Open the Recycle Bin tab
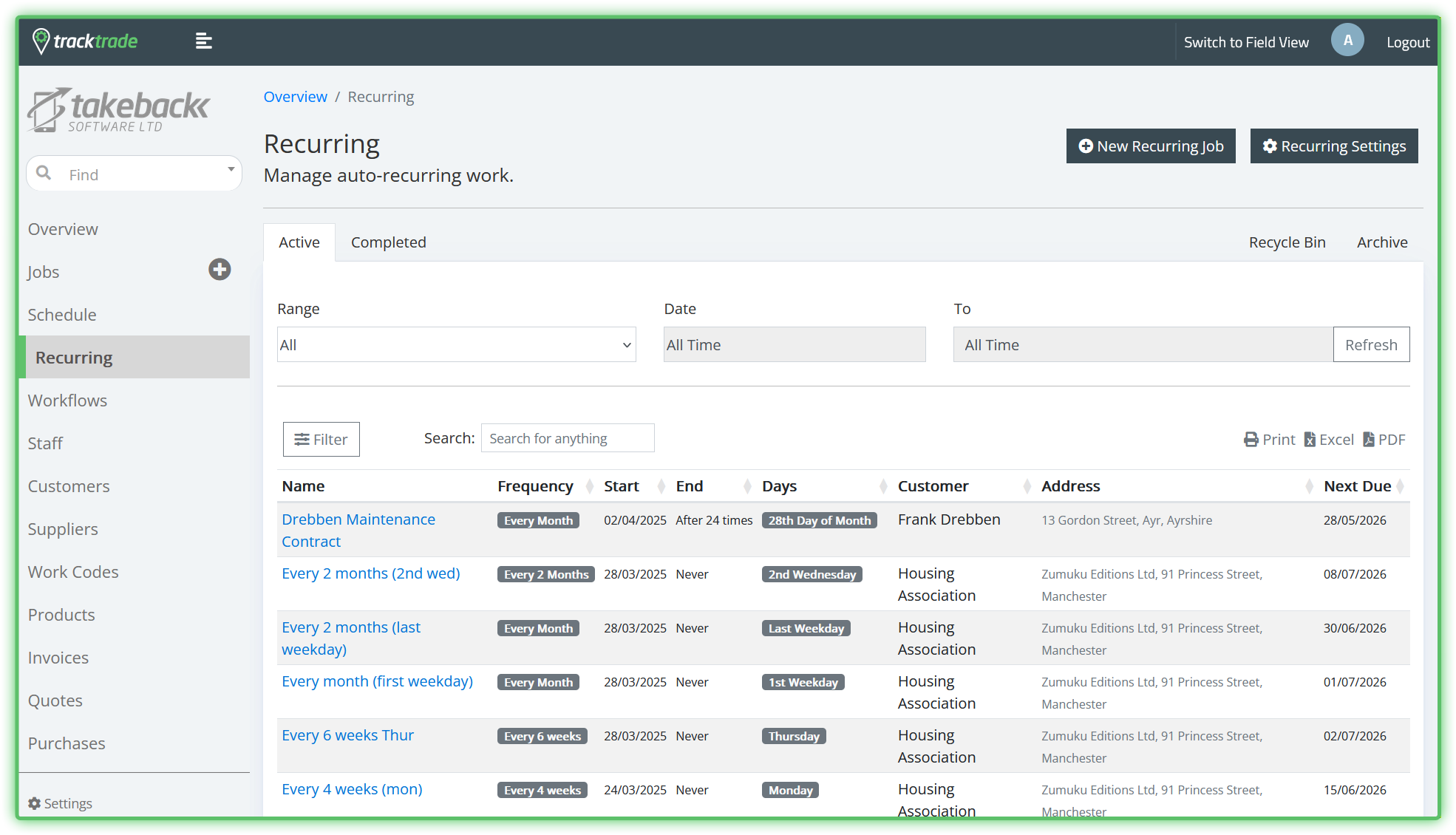This screenshot has height=835, width=1456. 1287,242
